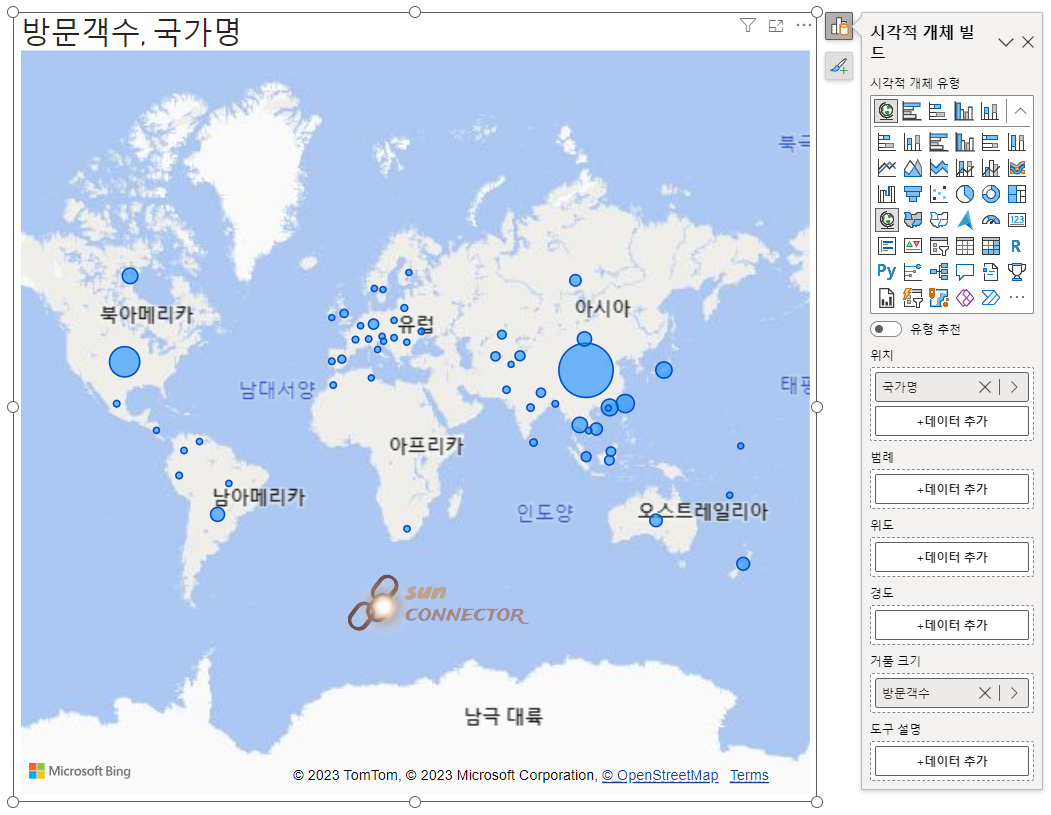Add data to the 도구 설명 well
Viewport: 1051px width, 815px height.
[x=952, y=761]
